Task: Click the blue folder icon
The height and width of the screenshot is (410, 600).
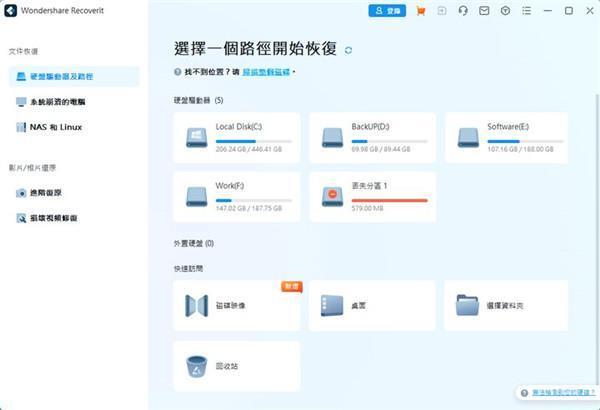Action: click(468, 305)
